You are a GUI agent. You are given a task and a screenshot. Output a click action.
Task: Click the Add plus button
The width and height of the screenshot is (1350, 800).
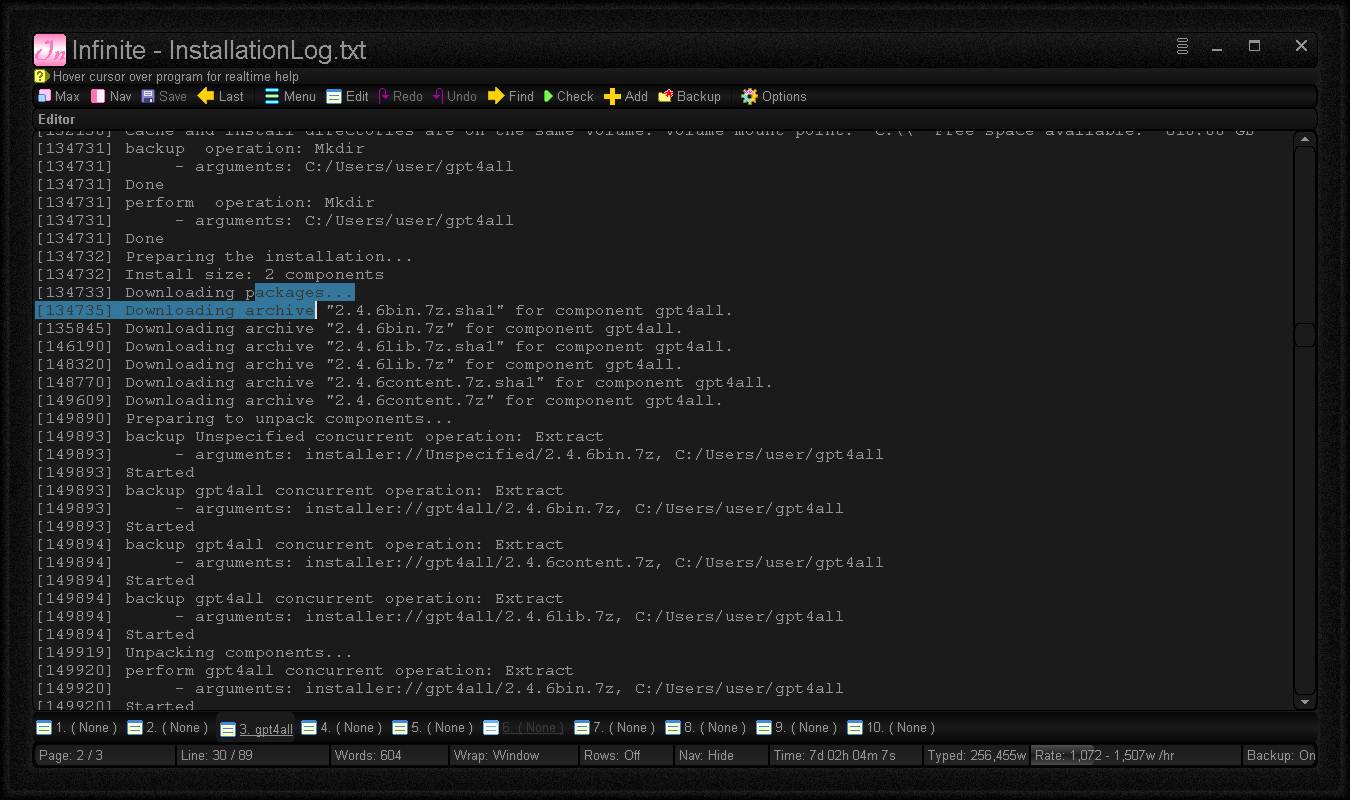pos(626,96)
